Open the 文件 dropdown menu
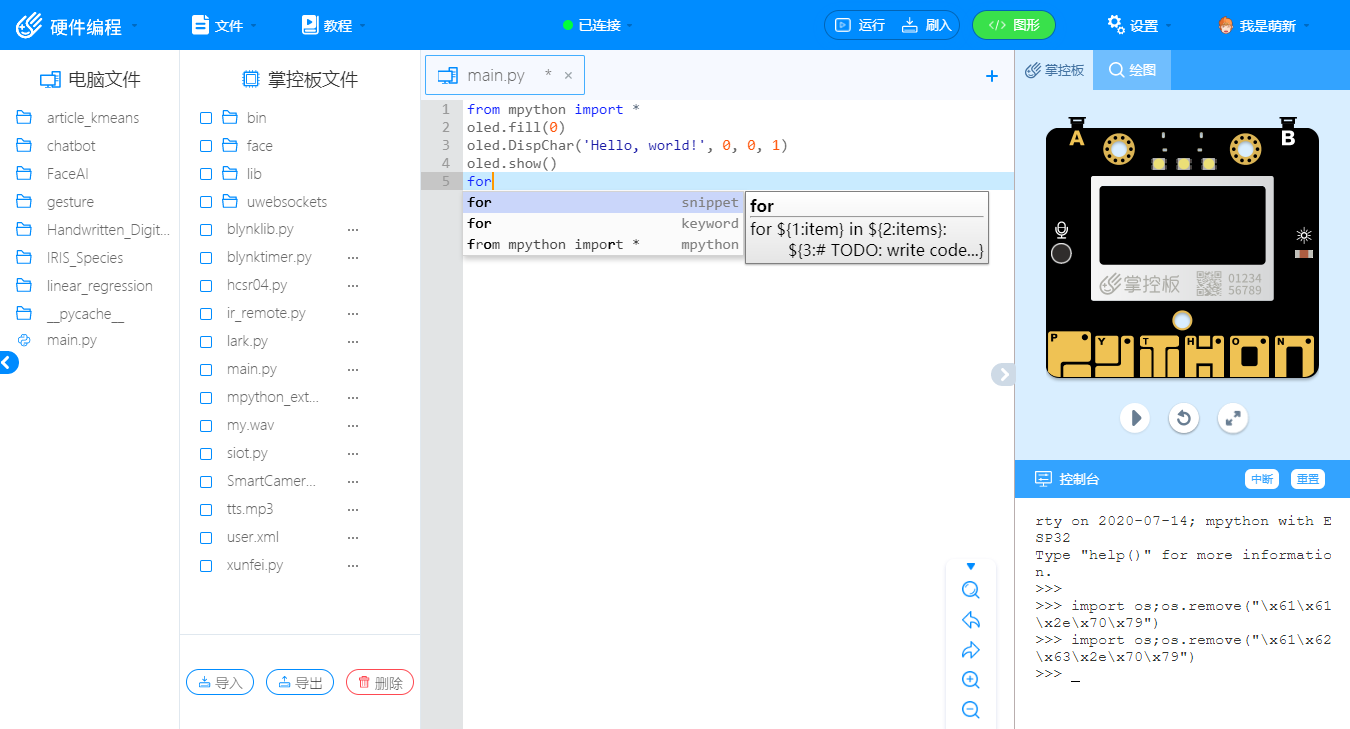 point(224,25)
